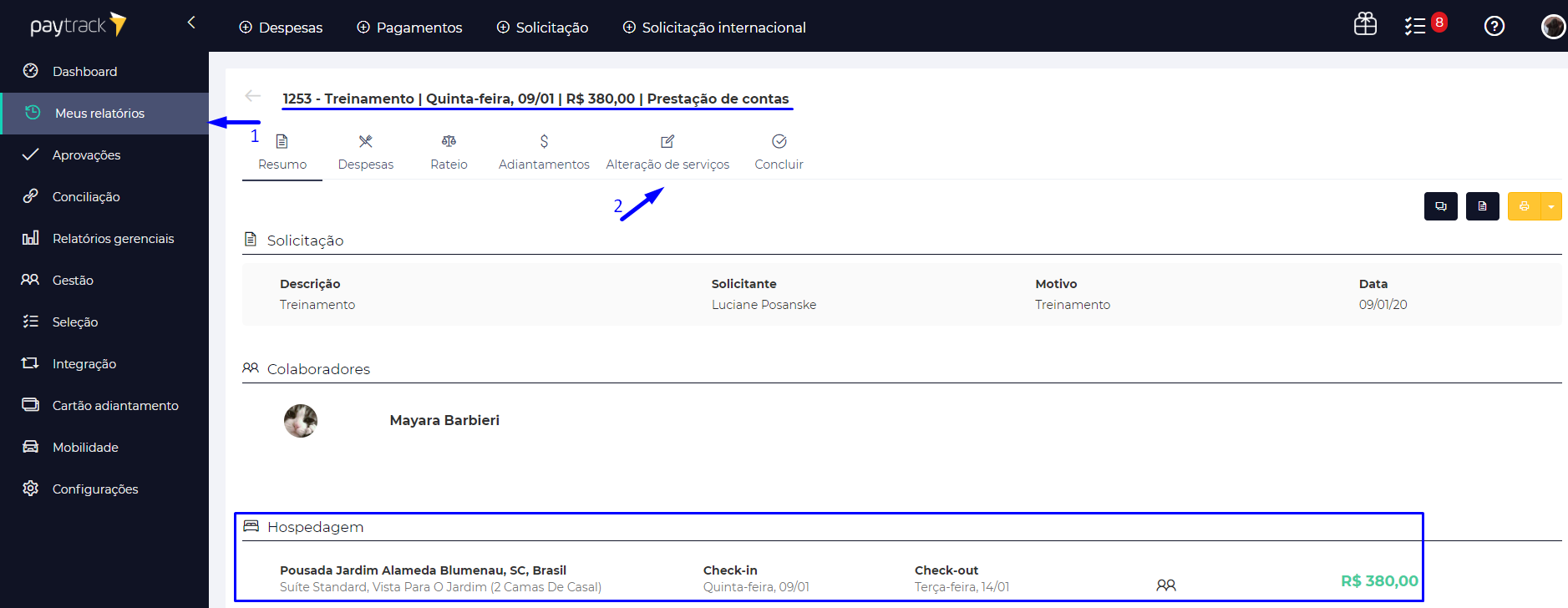Switch to the Alteração de serviços tab
This screenshot has width=1568, height=608.
(667, 153)
